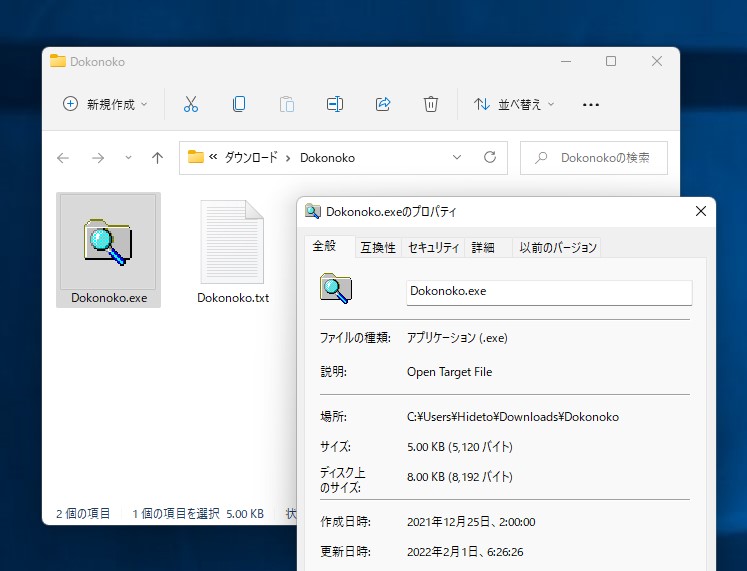This screenshot has width=747, height=571.
Task: Click the Rename icon in toolbar
Action: pos(335,104)
